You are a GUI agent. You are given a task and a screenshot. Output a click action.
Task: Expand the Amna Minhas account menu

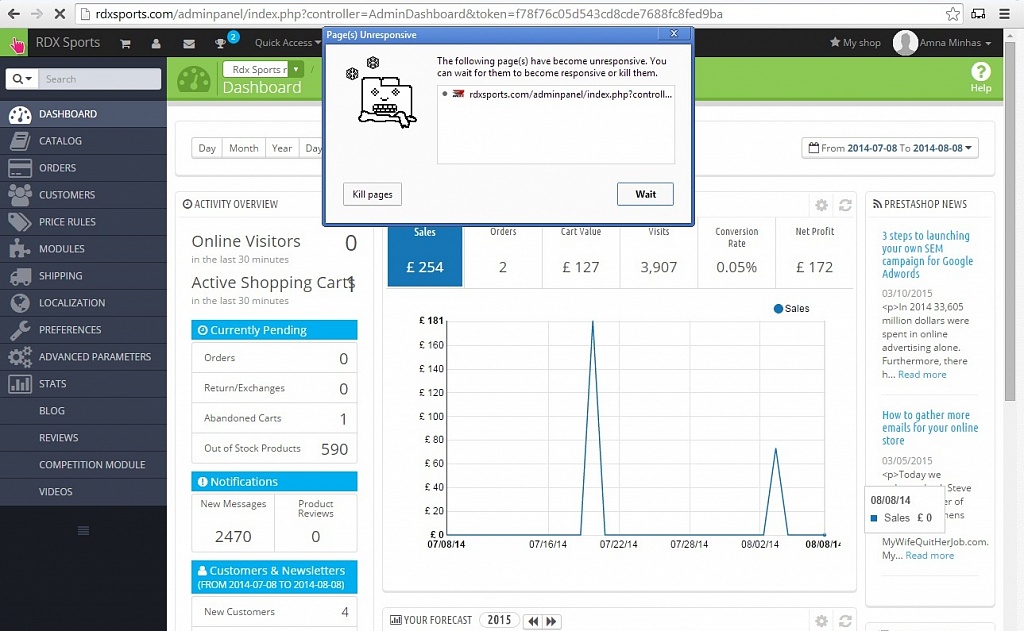(x=955, y=42)
